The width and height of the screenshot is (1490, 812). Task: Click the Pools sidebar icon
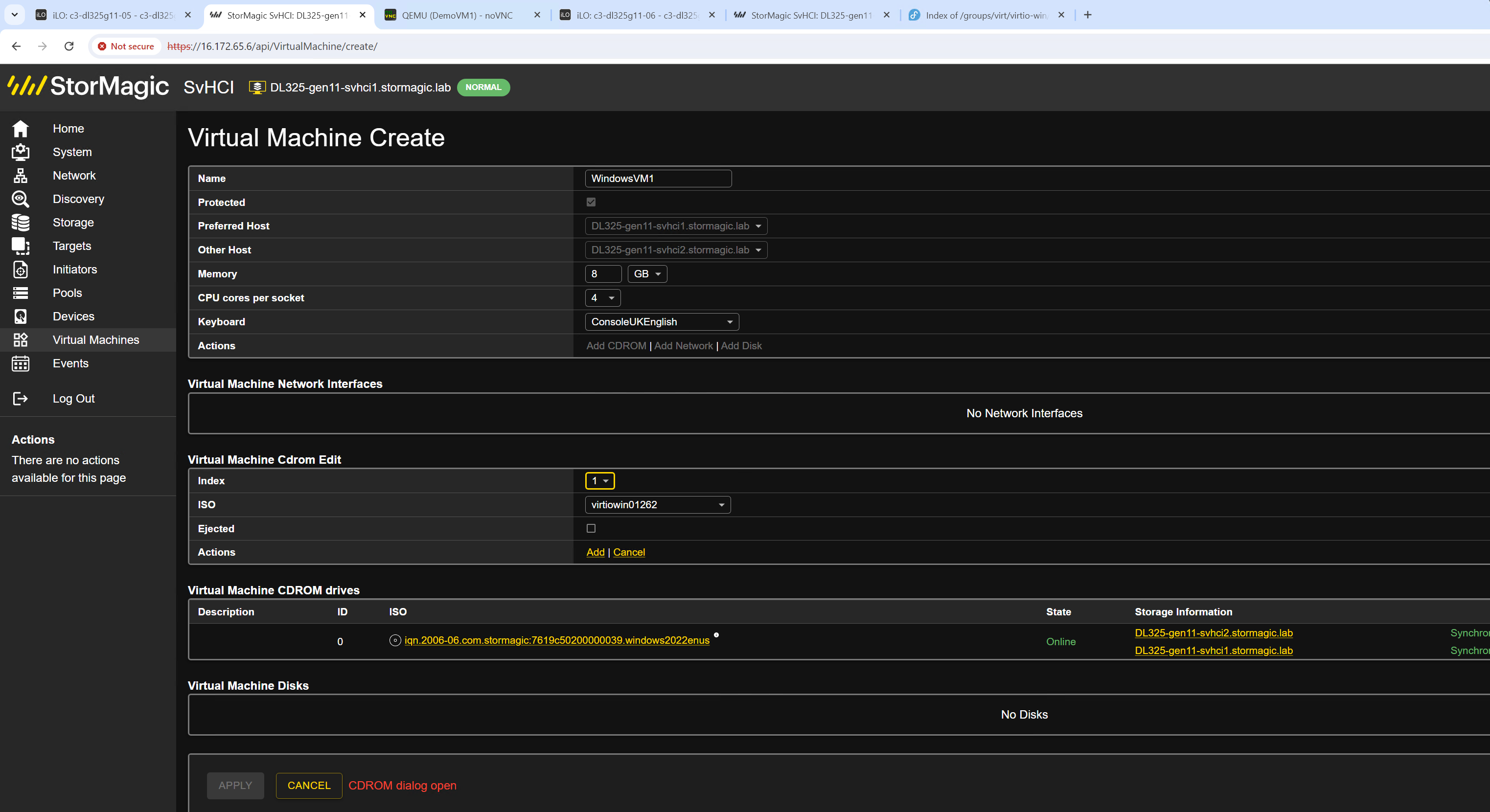click(20, 293)
